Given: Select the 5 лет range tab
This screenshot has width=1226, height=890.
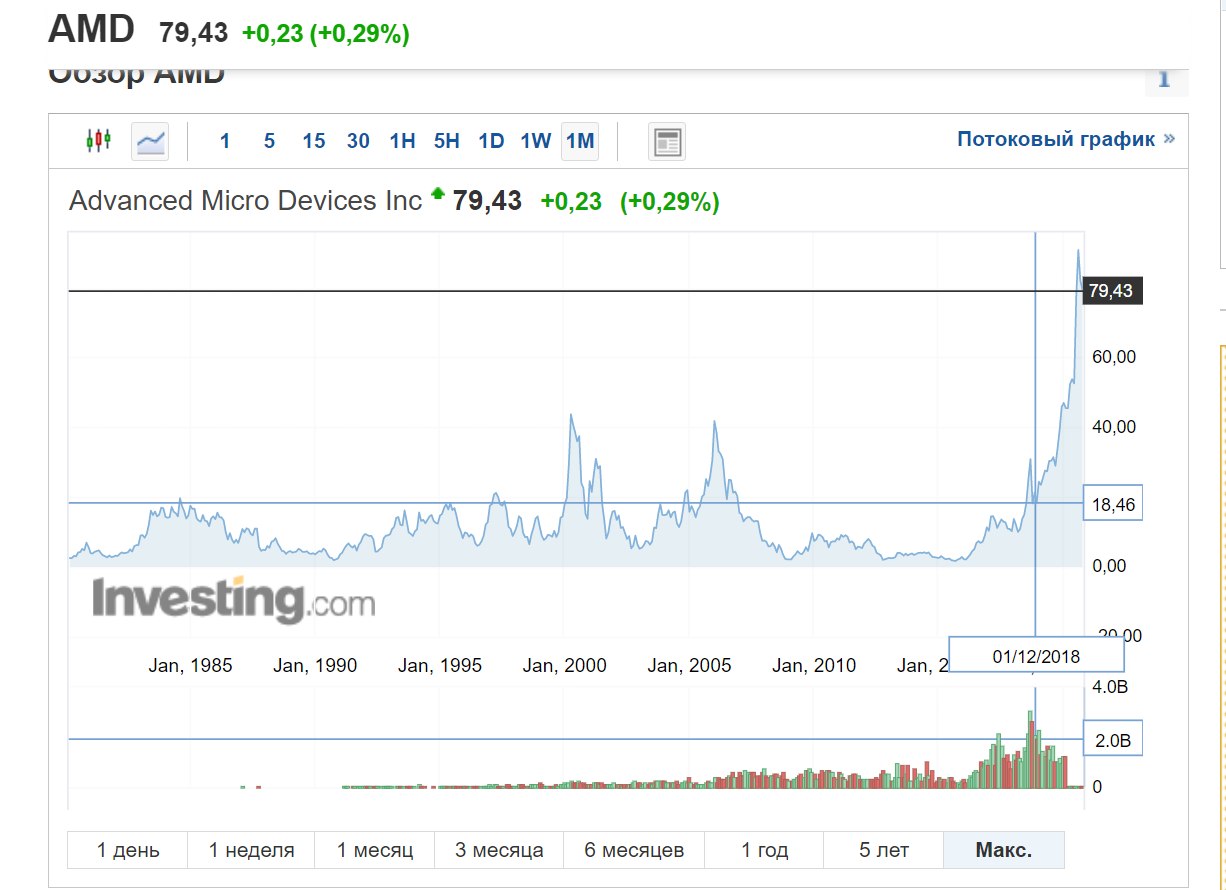Looking at the screenshot, I should tap(883, 850).
